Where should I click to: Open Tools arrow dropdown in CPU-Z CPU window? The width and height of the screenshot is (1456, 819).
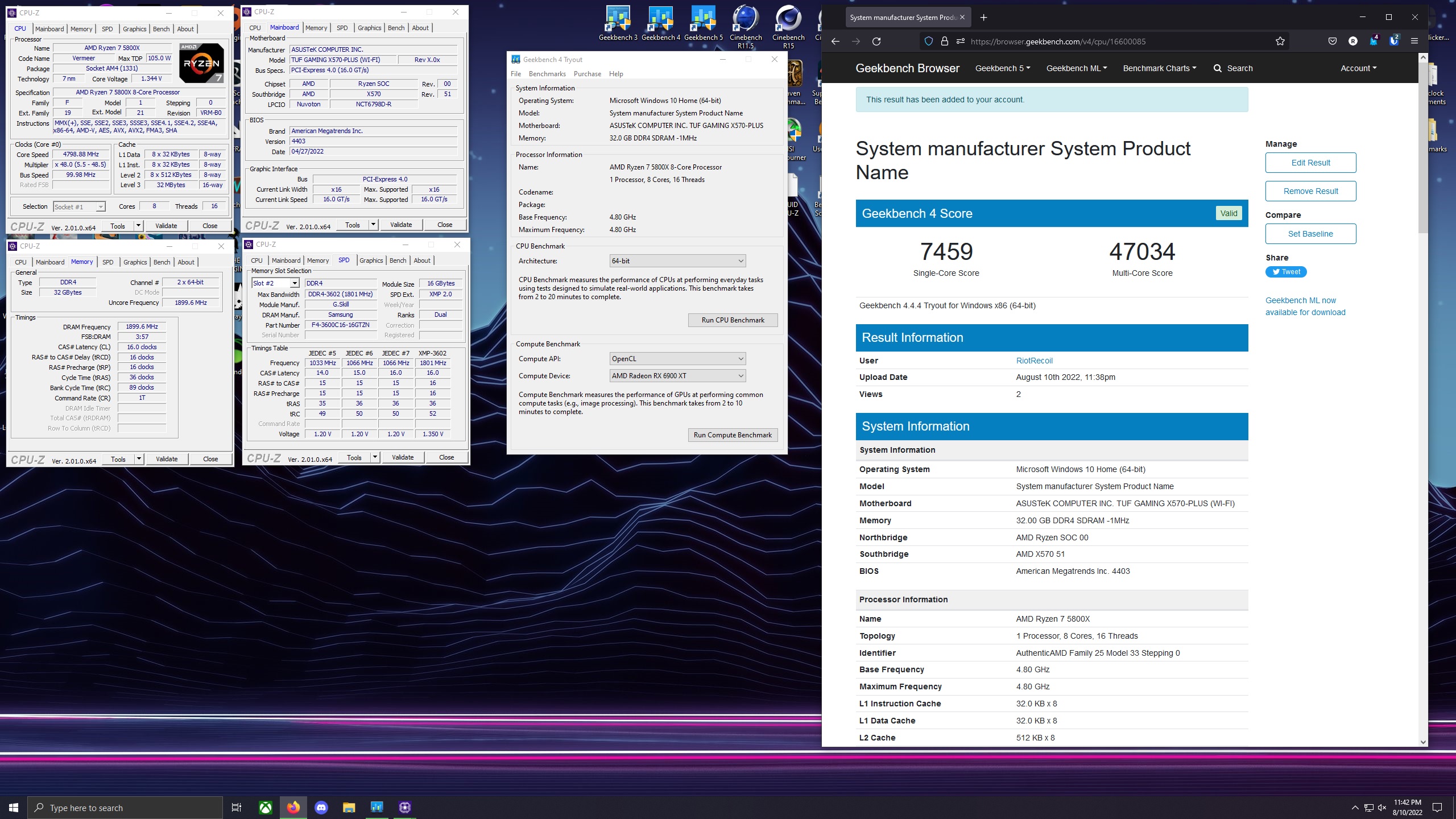pyautogui.click(x=138, y=226)
